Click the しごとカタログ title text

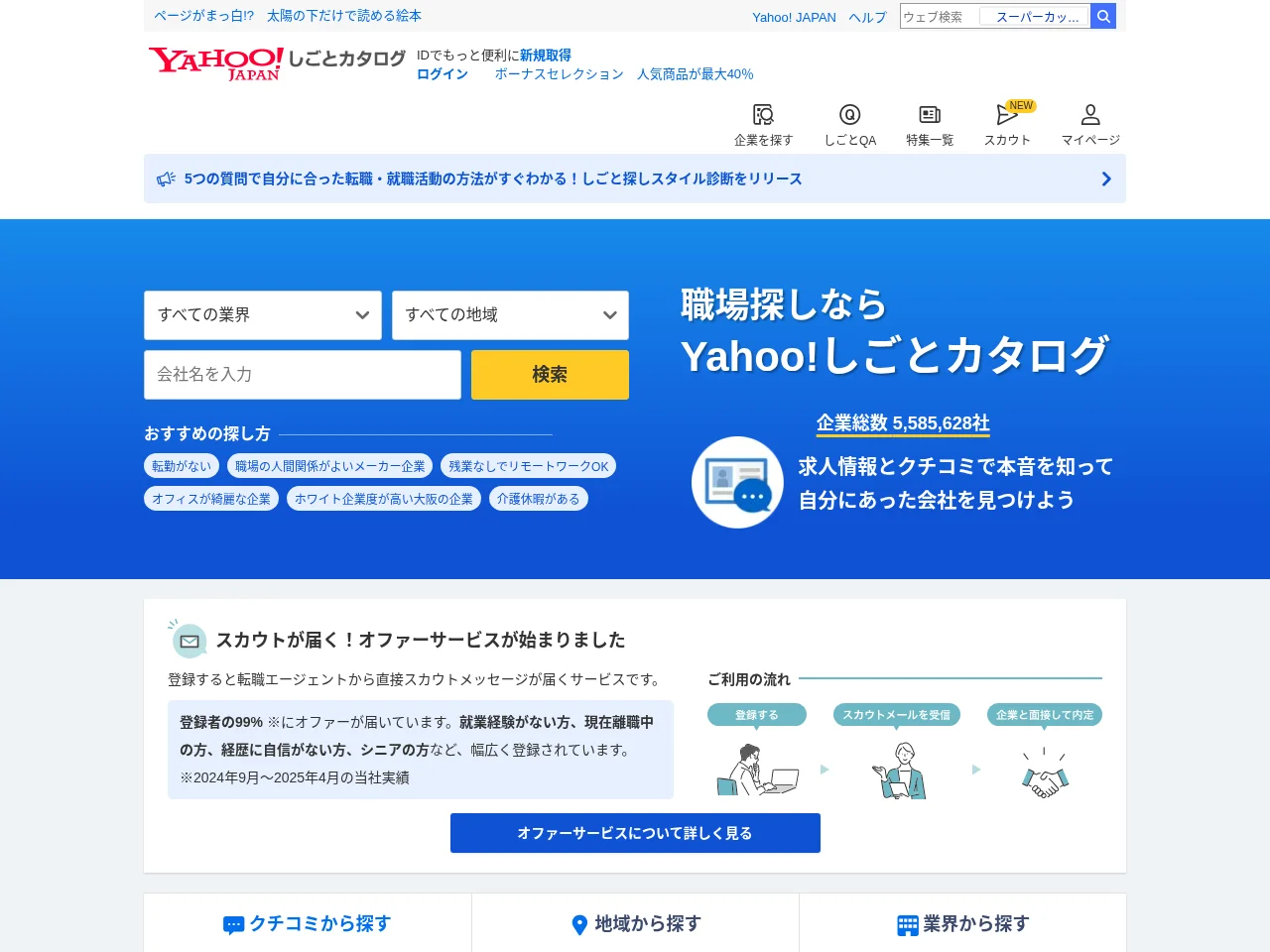346,59
